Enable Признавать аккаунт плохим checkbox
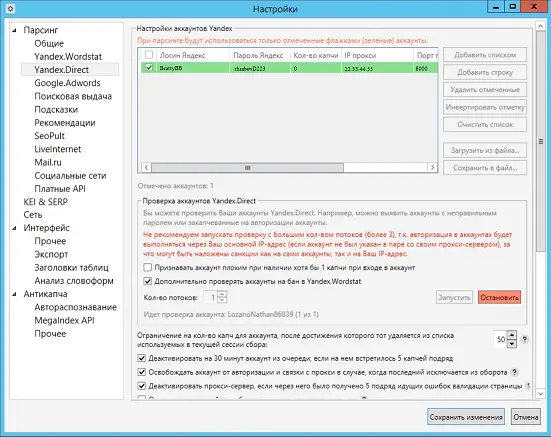 [148, 268]
